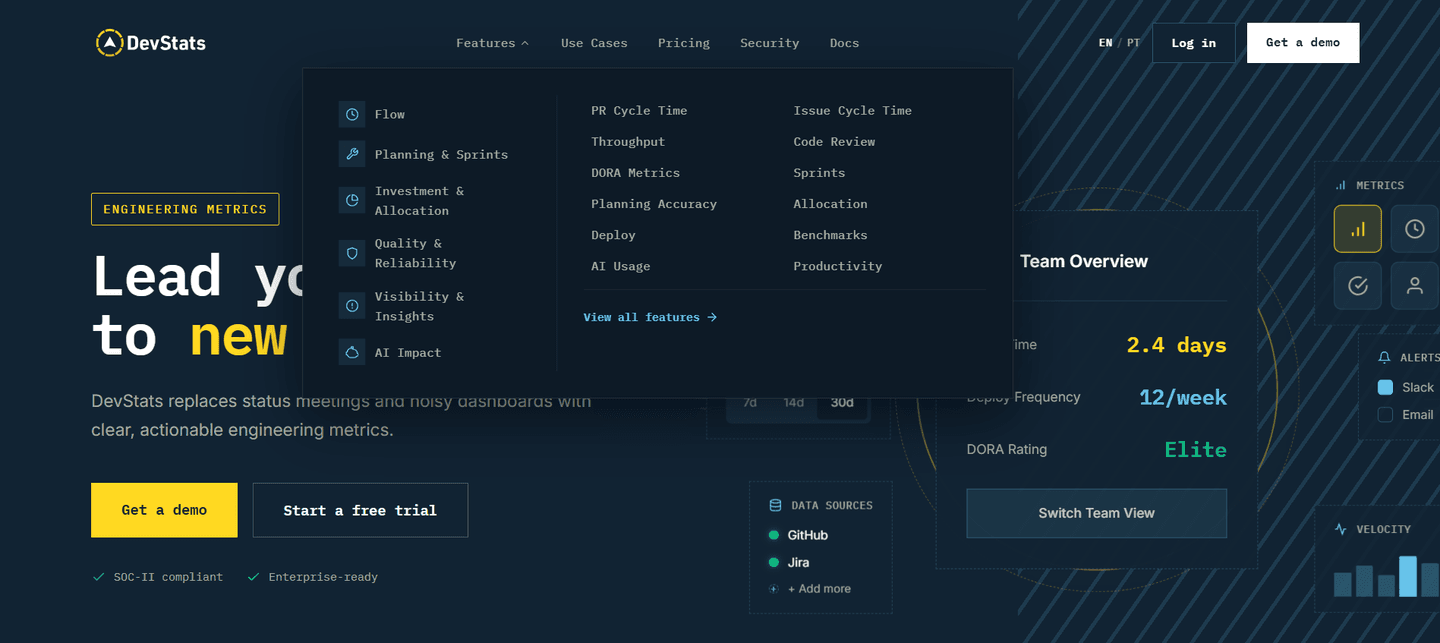This screenshot has width=1440, height=643.
Task: Select the person metrics icon
Action: point(1415,286)
